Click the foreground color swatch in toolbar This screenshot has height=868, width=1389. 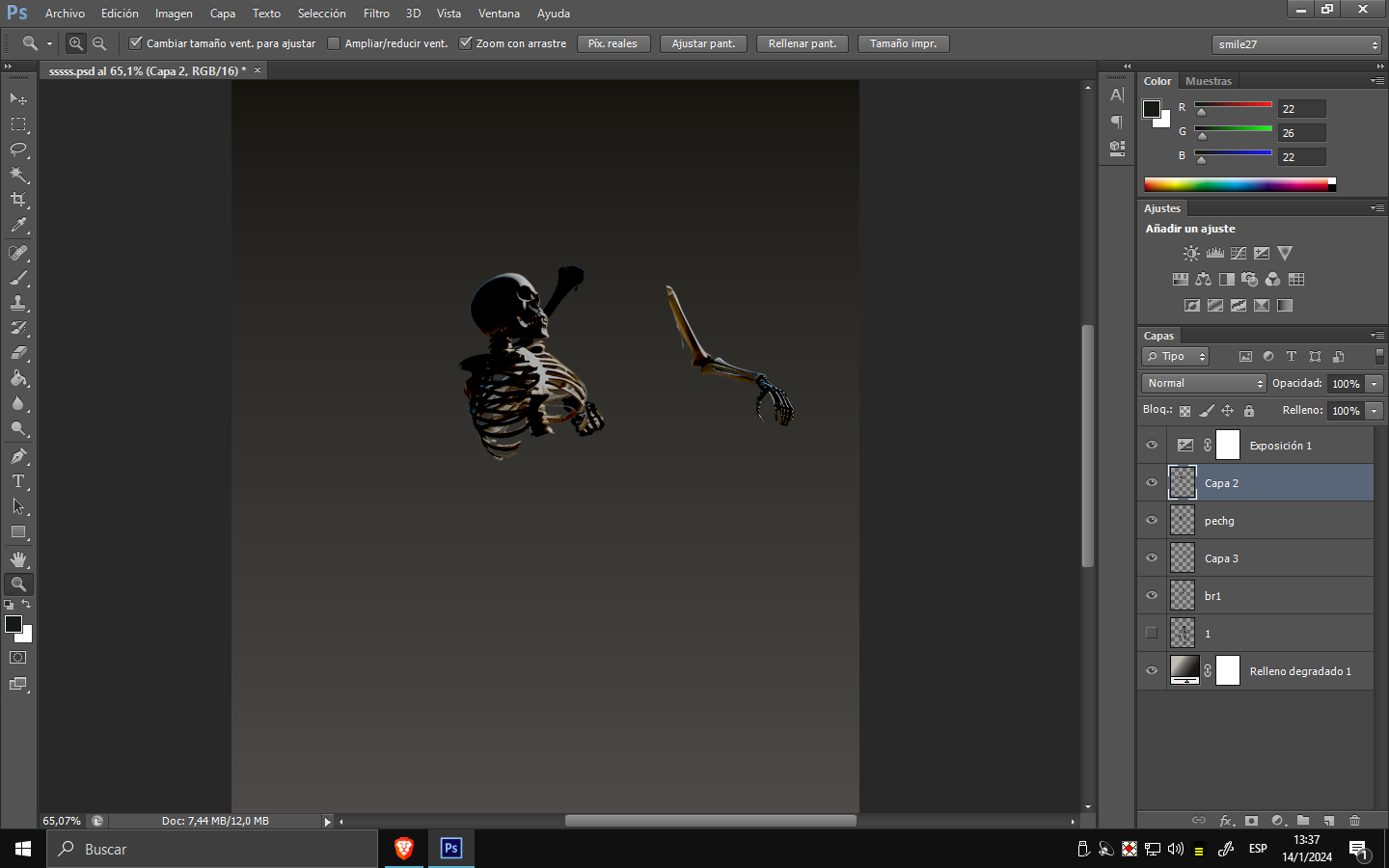tap(14, 624)
